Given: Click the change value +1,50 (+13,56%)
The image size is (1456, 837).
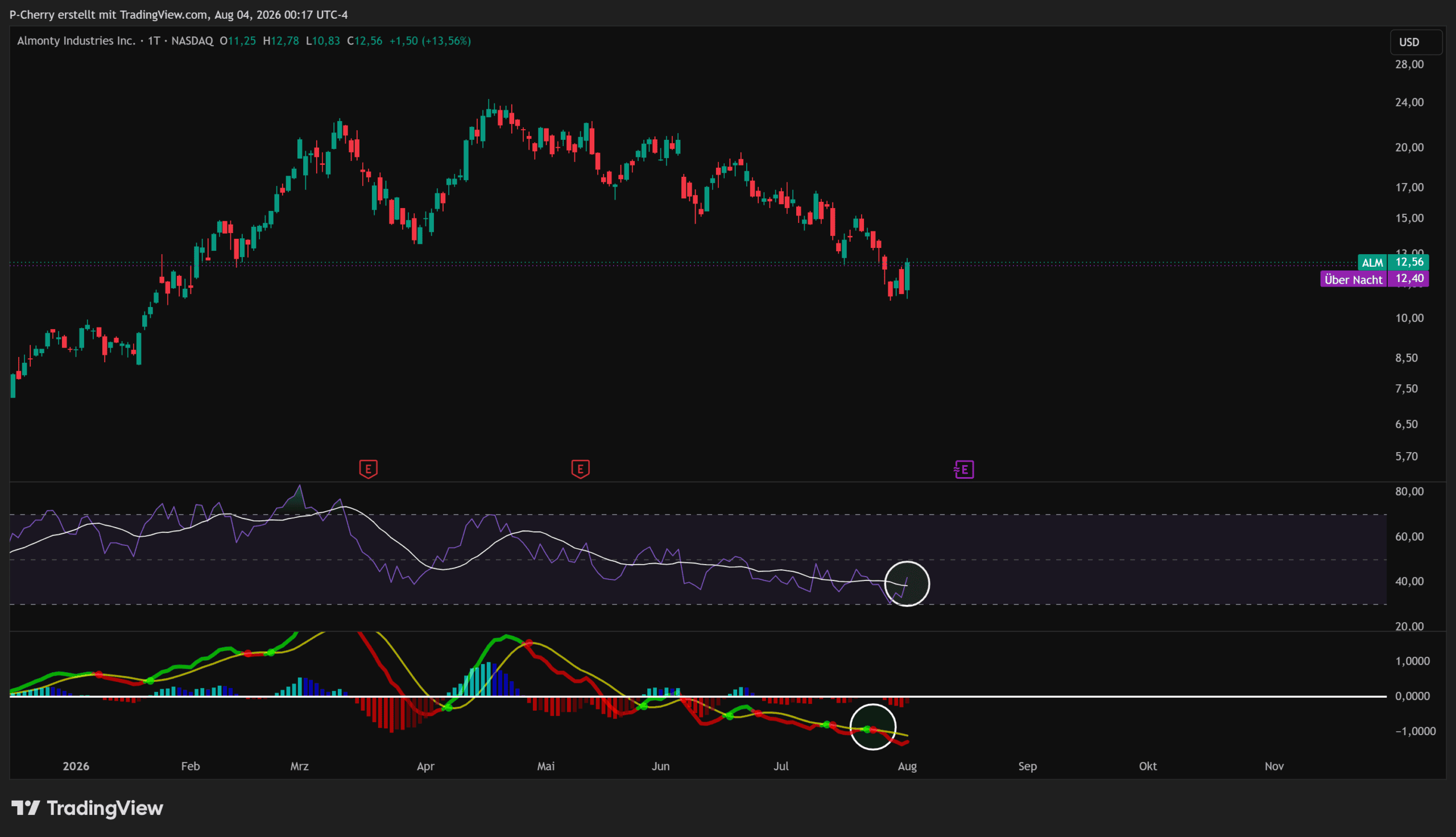Looking at the screenshot, I should [431, 41].
